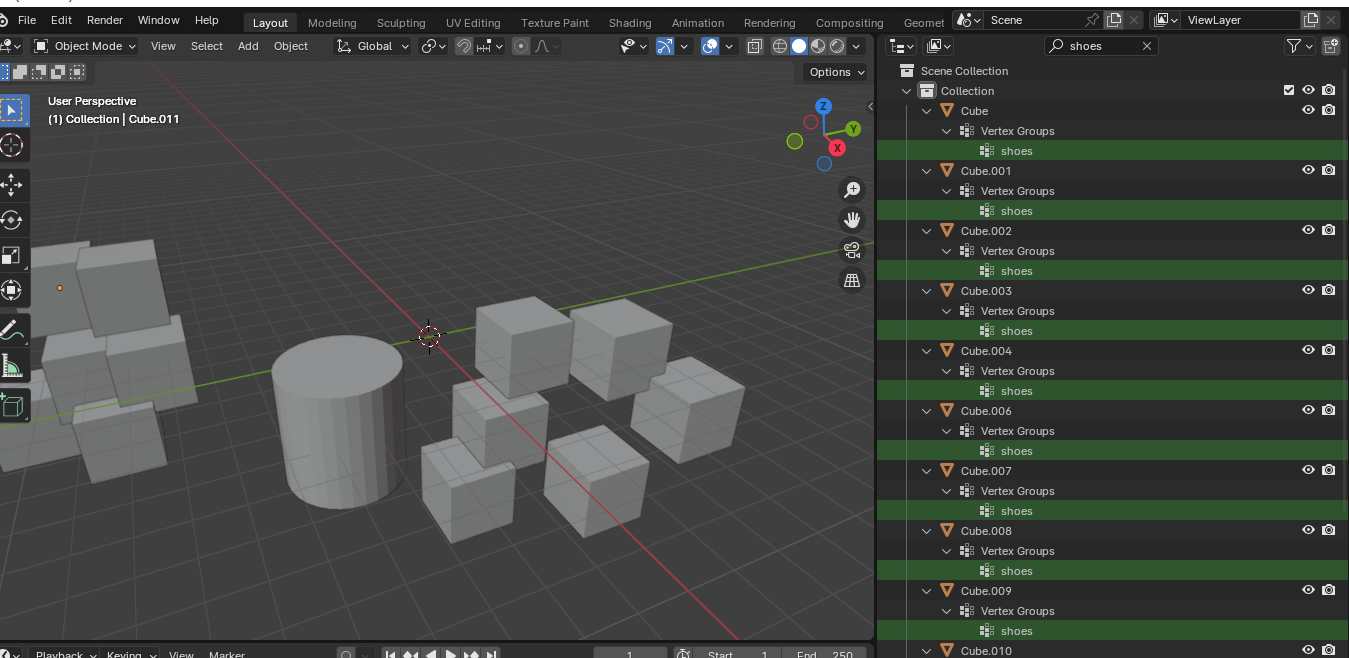
Task: Toggle X-ray display in the viewport header
Action: click(x=755, y=46)
